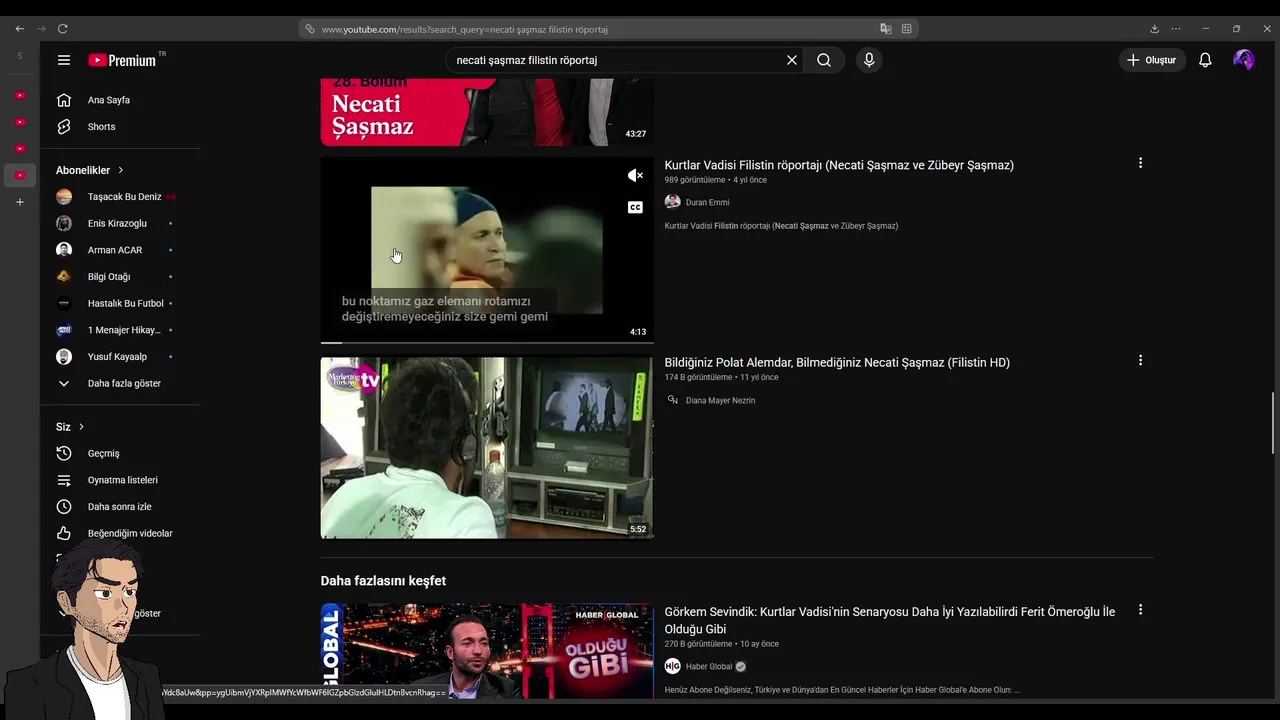1280x720 pixels.
Task: Toggle CC subtitles on the video preview
Action: [635, 207]
